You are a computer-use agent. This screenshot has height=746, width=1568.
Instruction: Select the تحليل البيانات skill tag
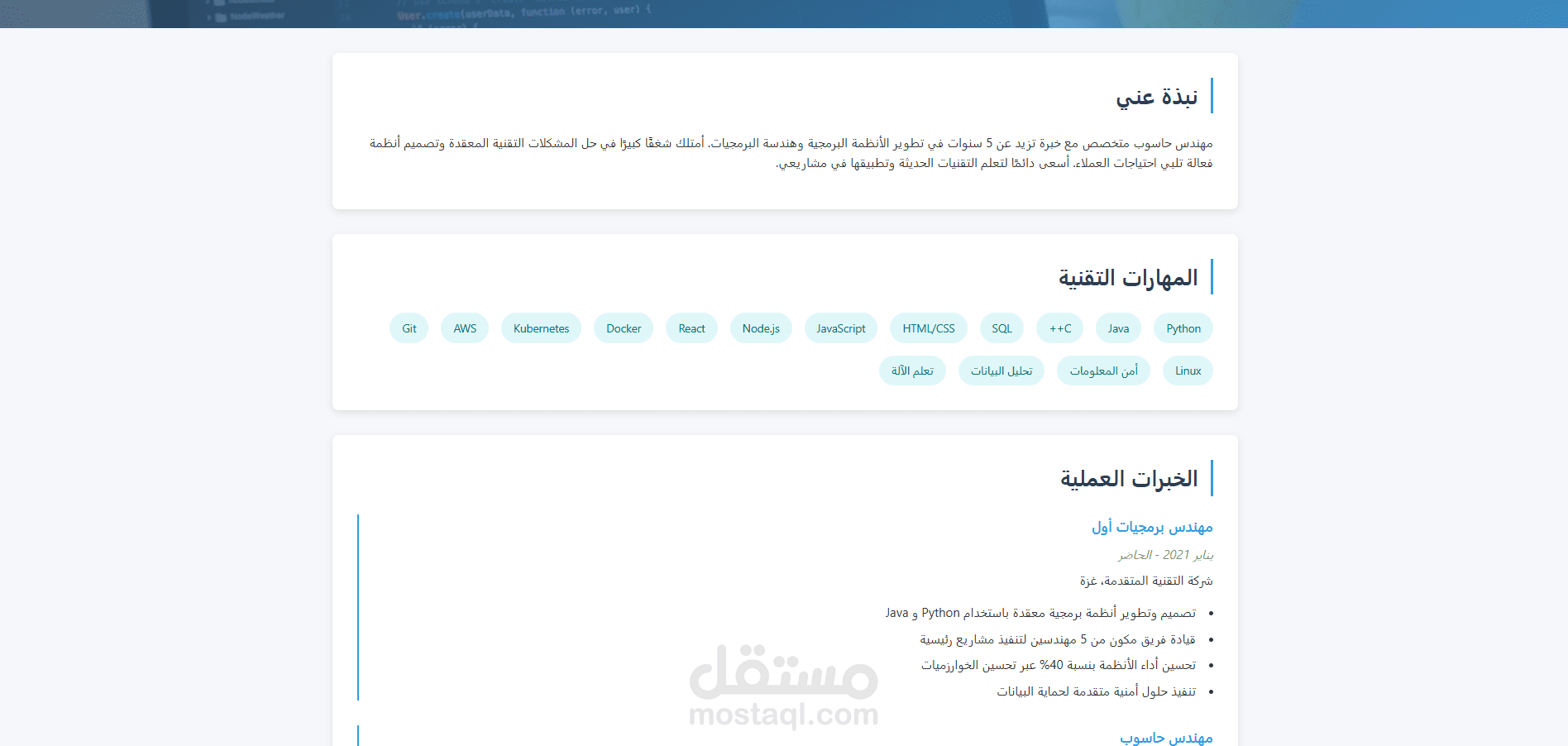(1002, 371)
